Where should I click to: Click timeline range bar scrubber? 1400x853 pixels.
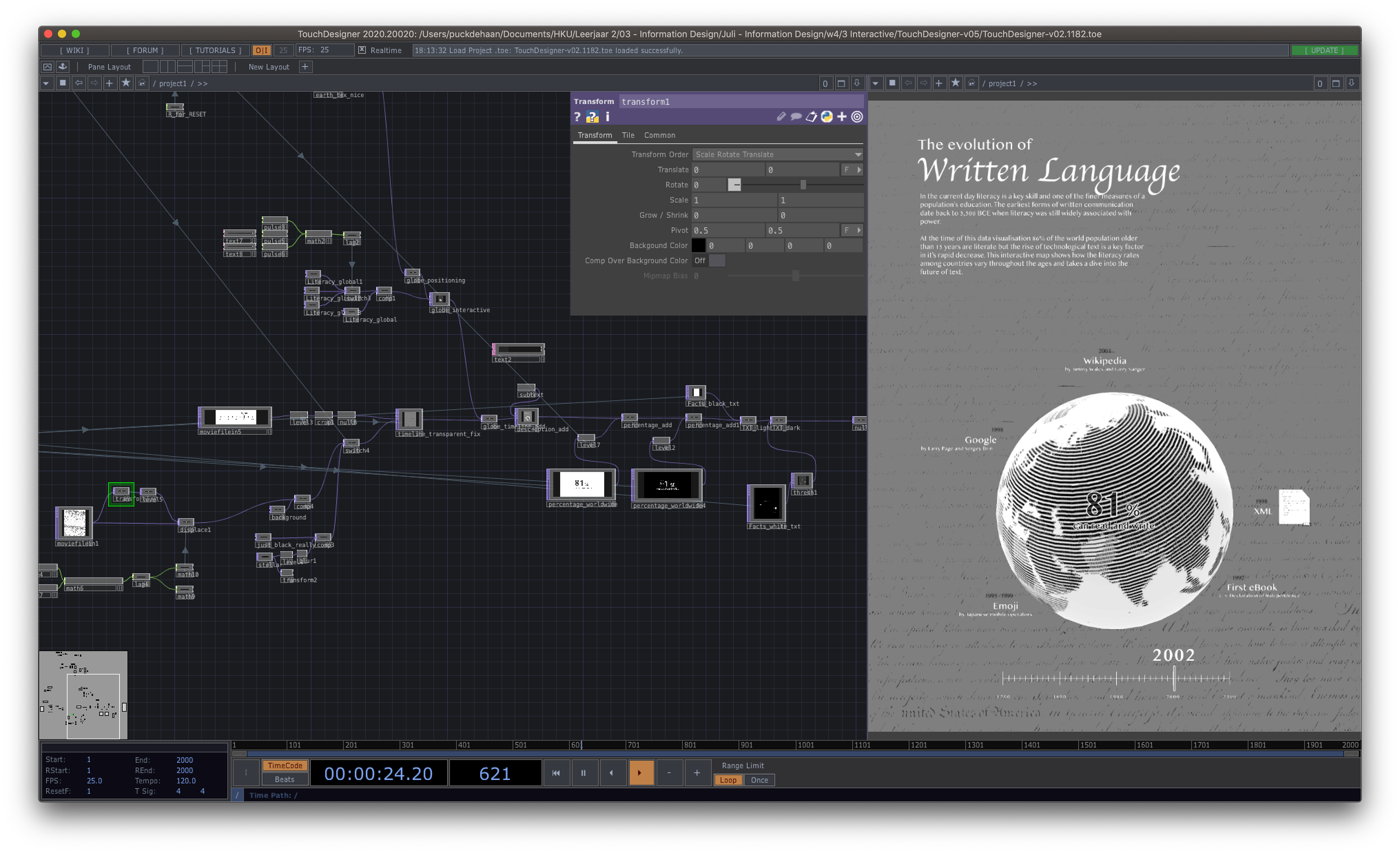click(796, 754)
